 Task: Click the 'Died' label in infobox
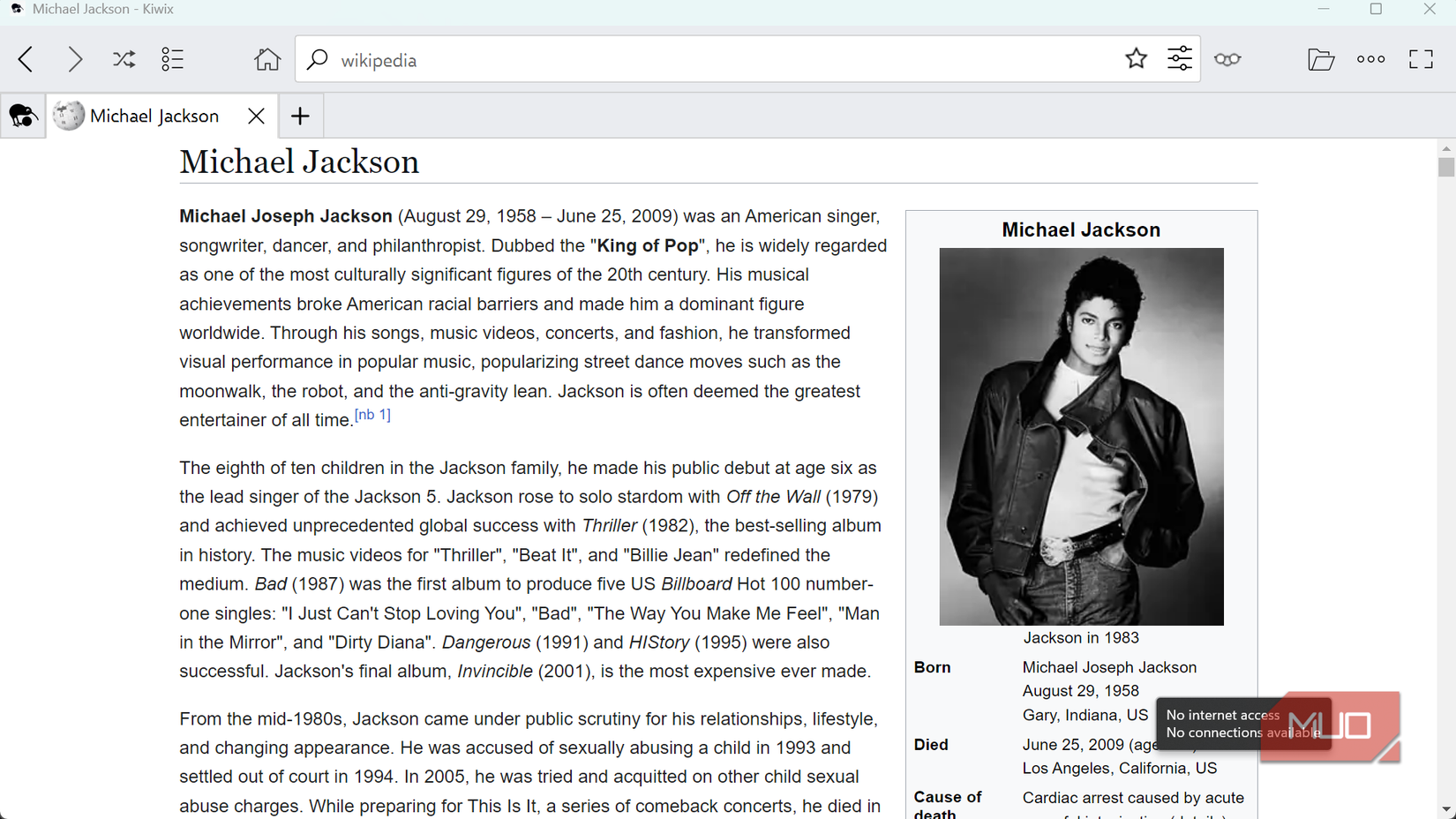[931, 745]
